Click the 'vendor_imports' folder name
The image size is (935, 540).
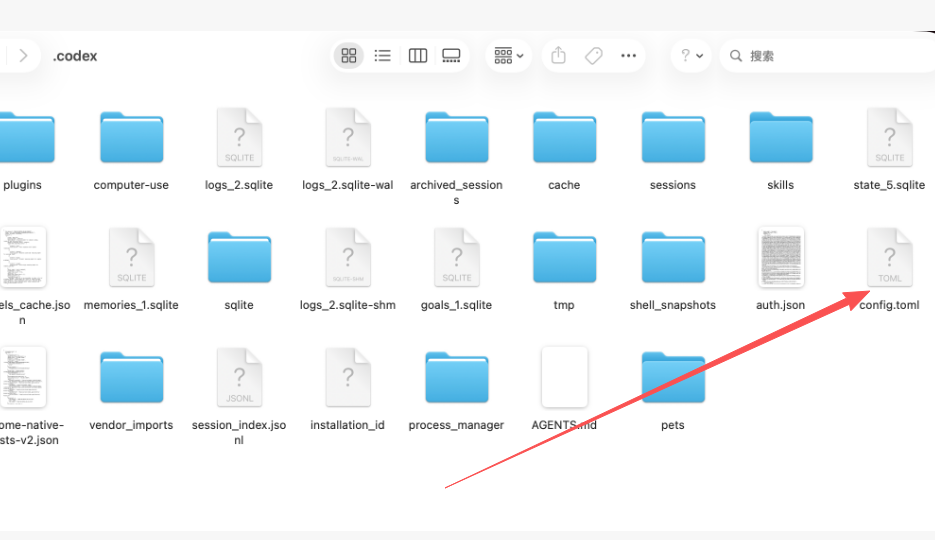pos(131,425)
